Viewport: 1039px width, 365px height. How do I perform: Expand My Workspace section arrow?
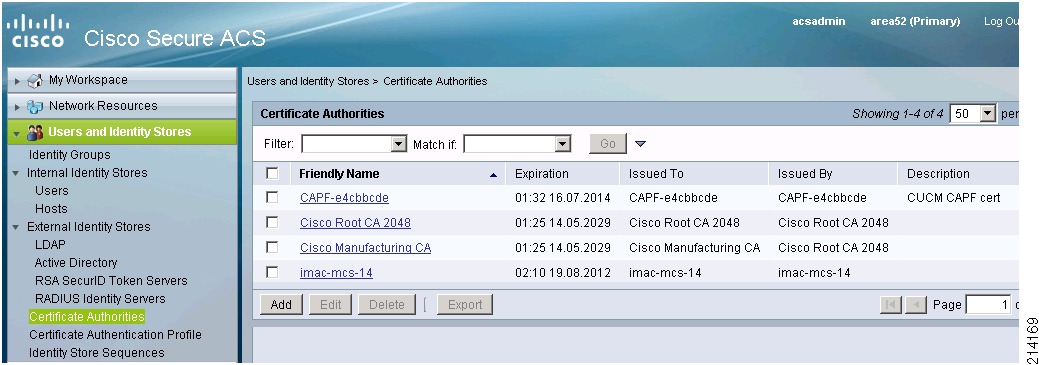[x=17, y=81]
